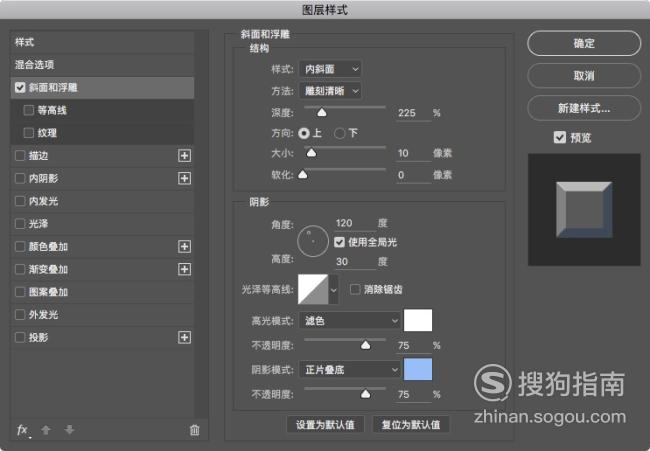Screen dimensions: 650x451
Task: Click the plus icon next to 内阴影
Action: (x=184, y=178)
